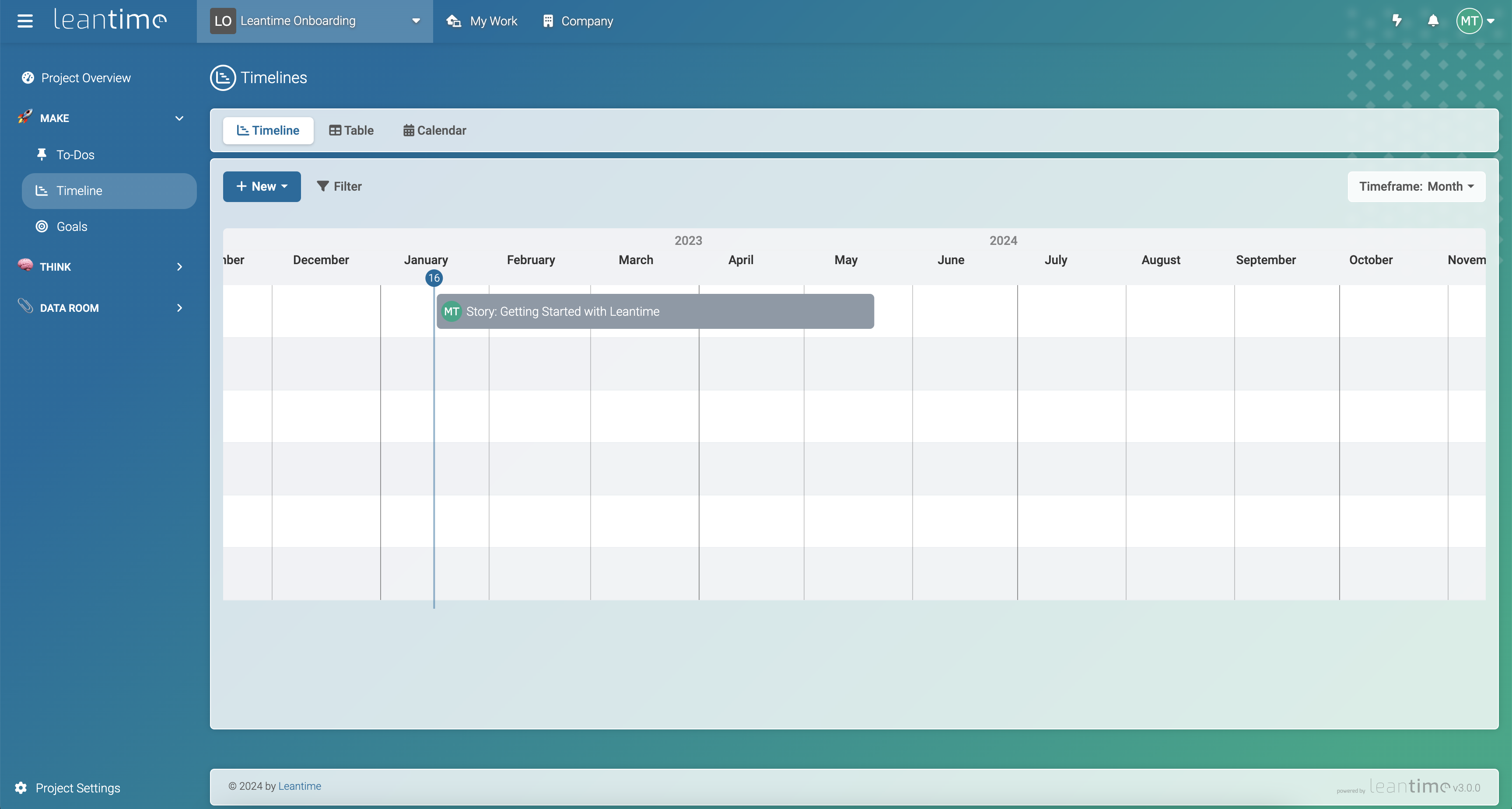
Task: Click the Filter button
Action: [x=339, y=187]
